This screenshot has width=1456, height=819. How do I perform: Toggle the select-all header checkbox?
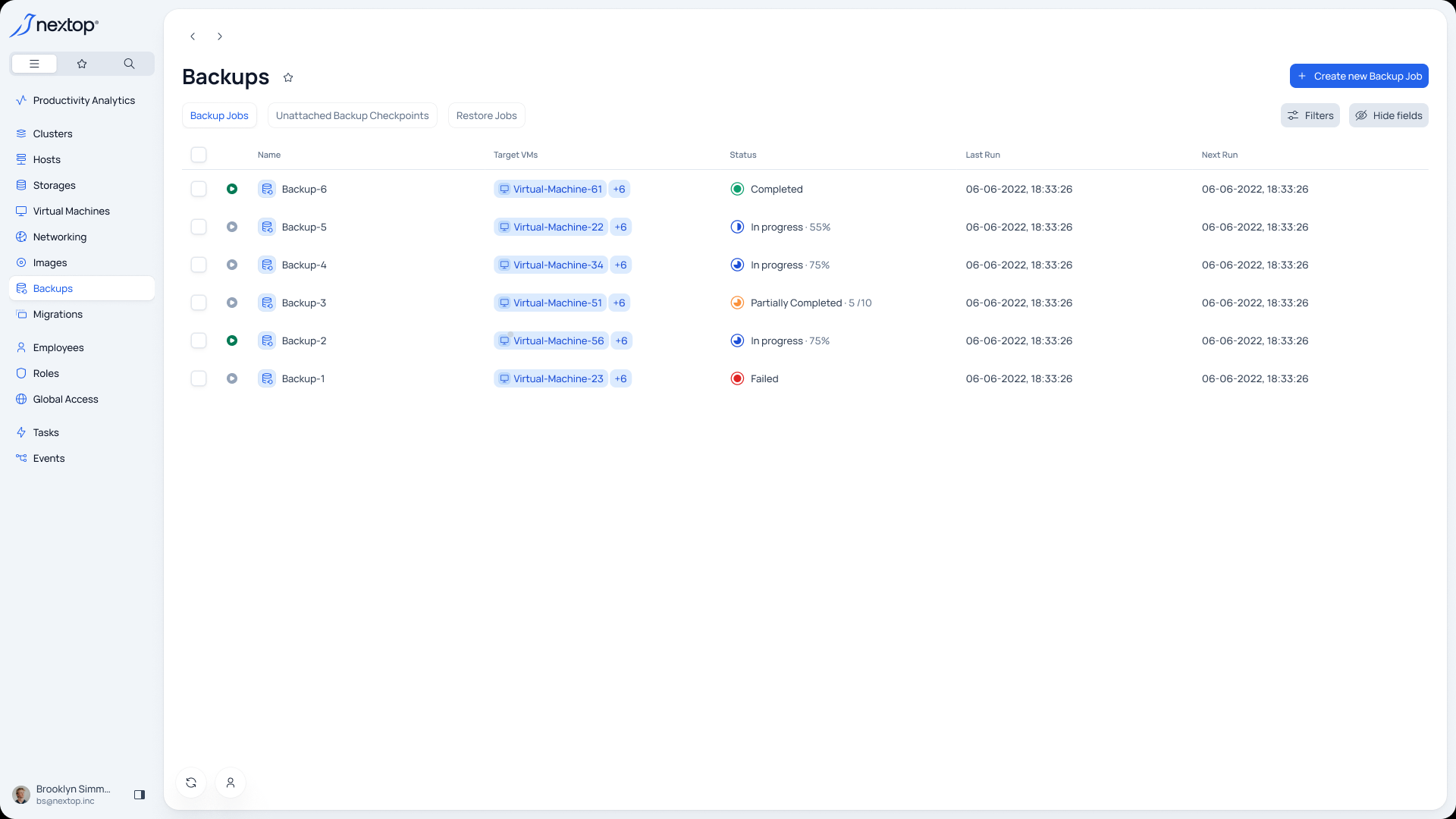click(x=199, y=155)
